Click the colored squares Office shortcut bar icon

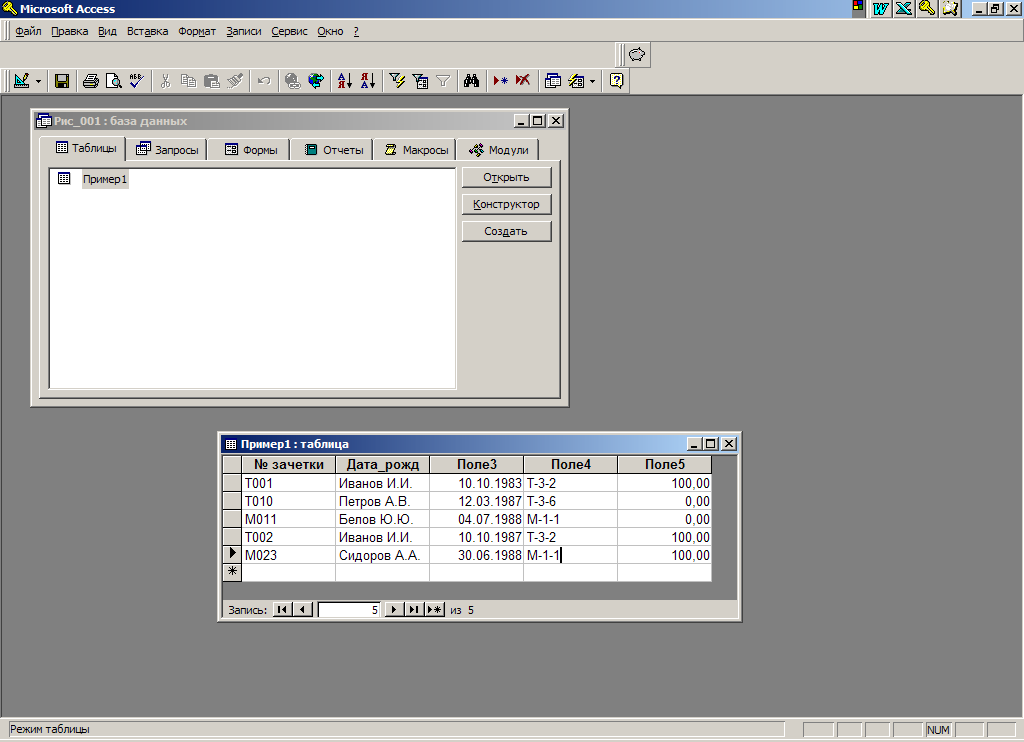[858, 8]
